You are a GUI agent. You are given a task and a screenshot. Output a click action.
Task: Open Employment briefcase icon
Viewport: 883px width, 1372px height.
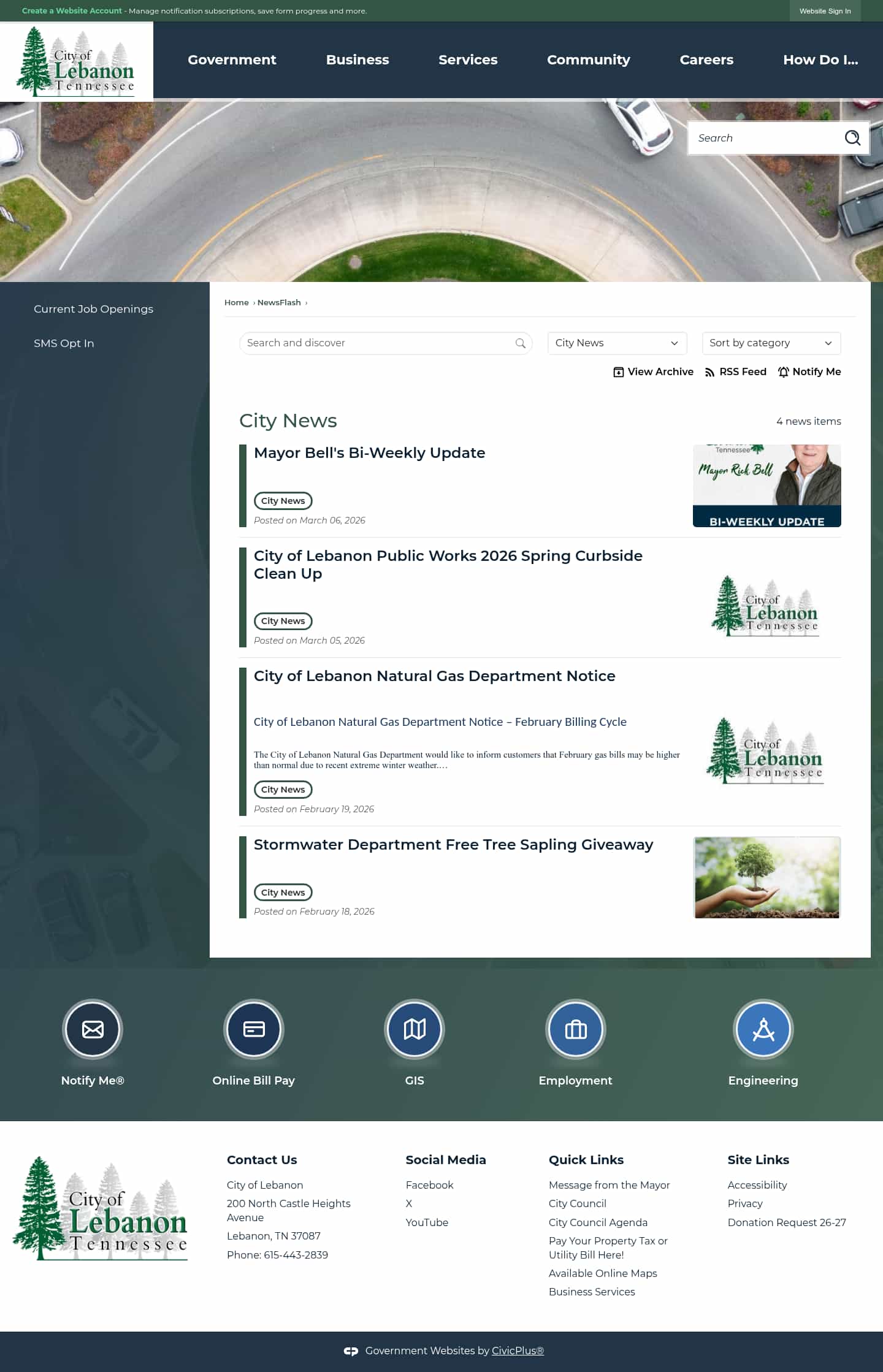[576, 1029]
